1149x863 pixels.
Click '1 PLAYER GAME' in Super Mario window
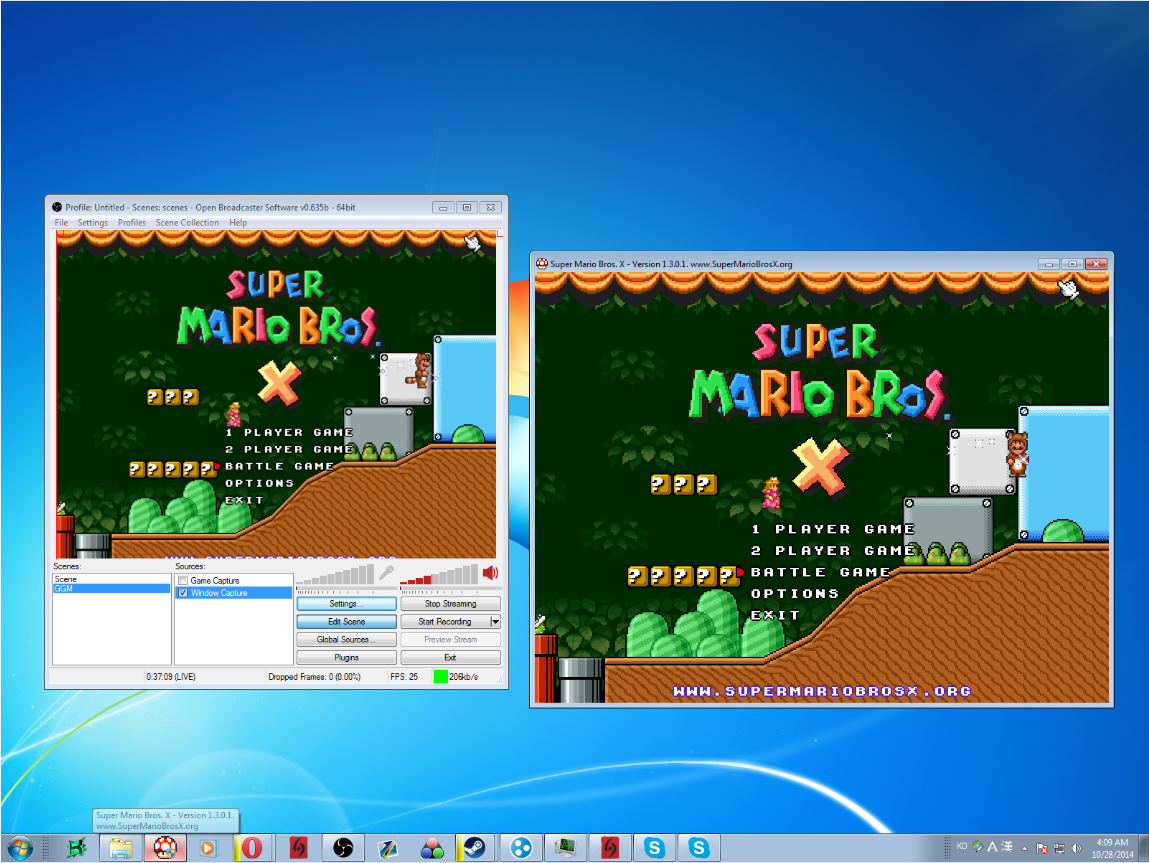833,529
